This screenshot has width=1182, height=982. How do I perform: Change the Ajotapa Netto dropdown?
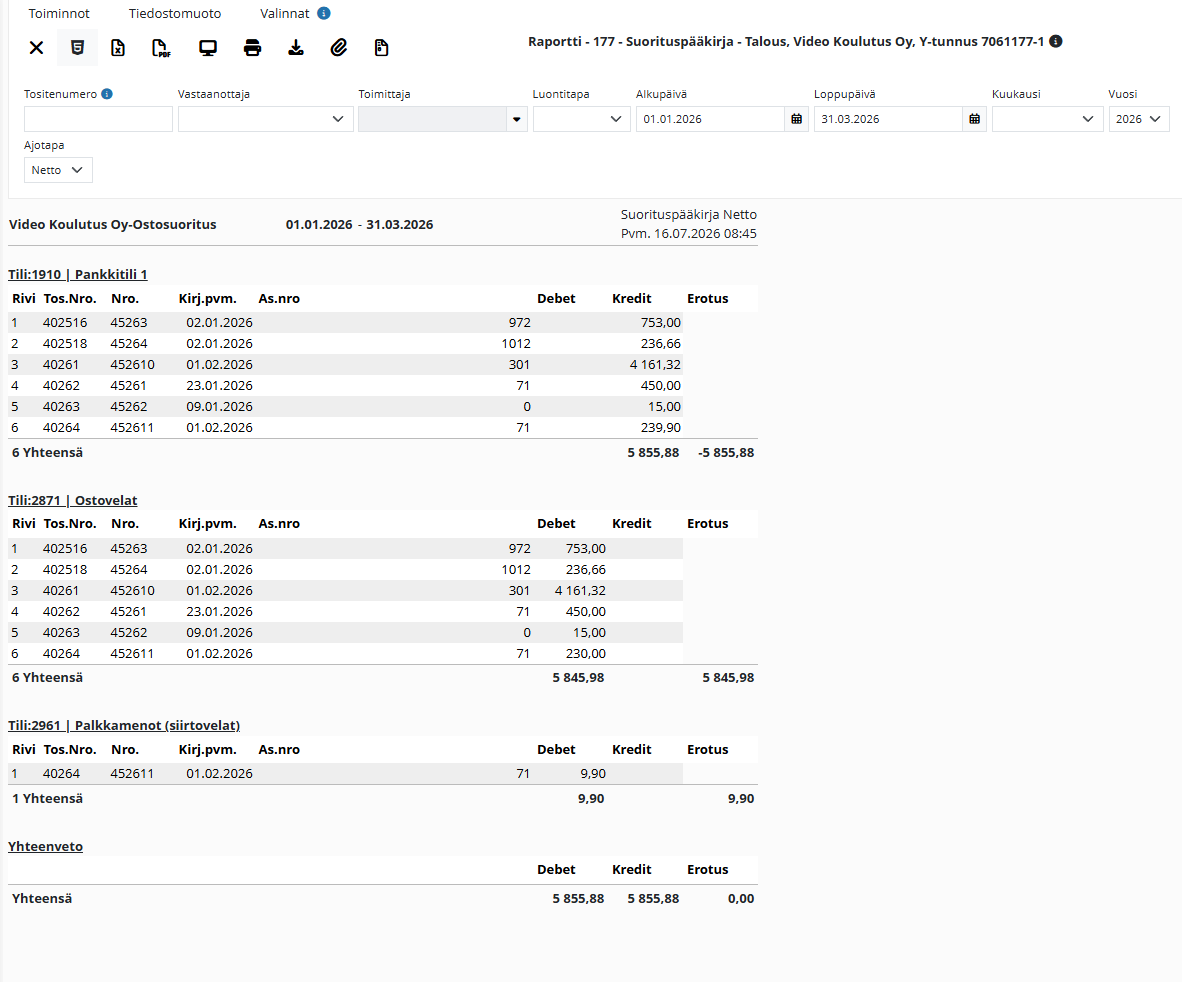coord(58,170)
